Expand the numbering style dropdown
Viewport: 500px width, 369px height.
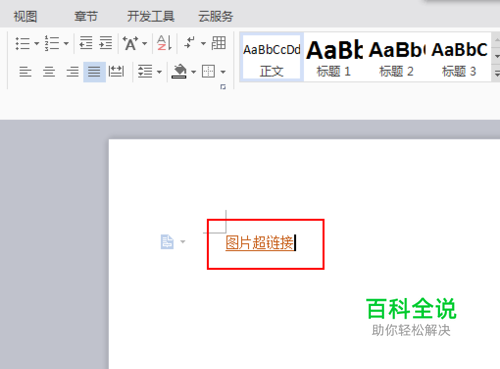[66, 43]
